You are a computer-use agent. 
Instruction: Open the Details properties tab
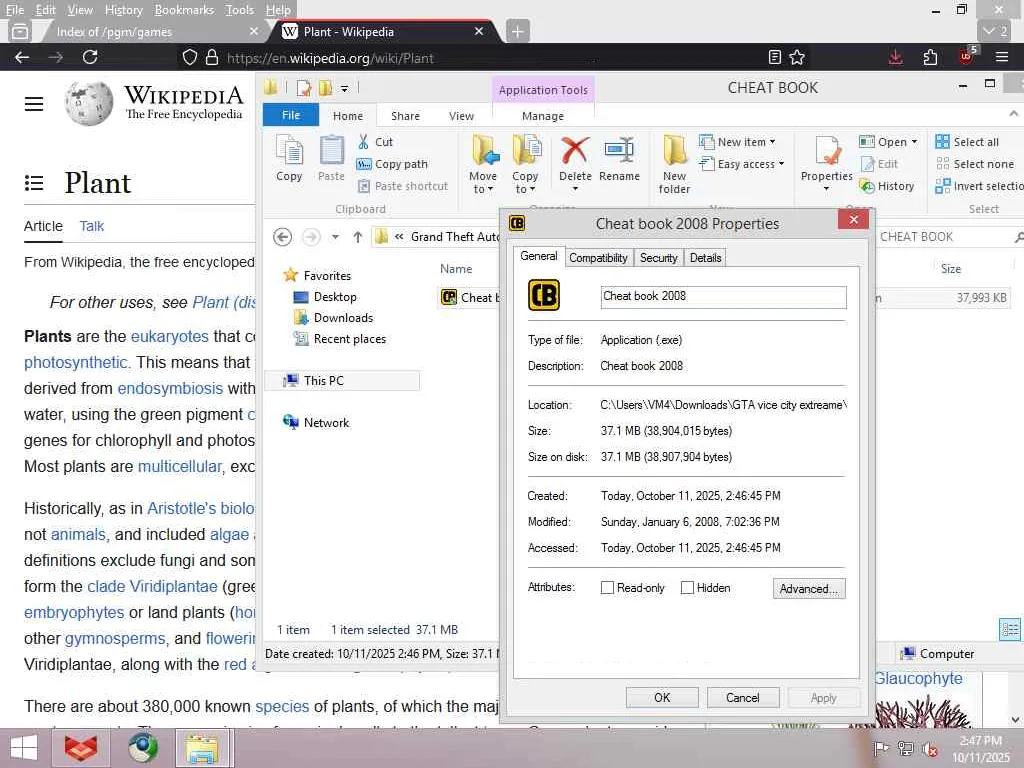click(705, 258)
